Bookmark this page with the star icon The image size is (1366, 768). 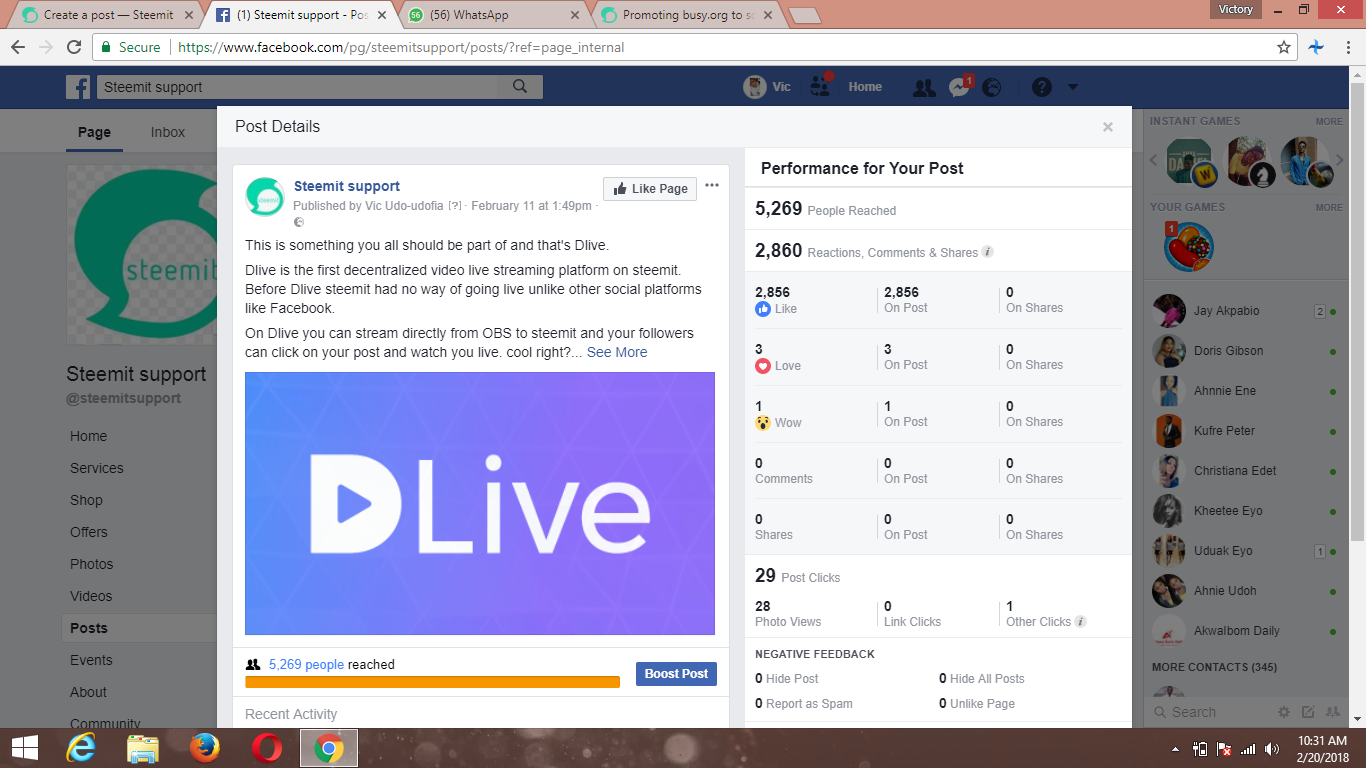(x=1284, y=47)
